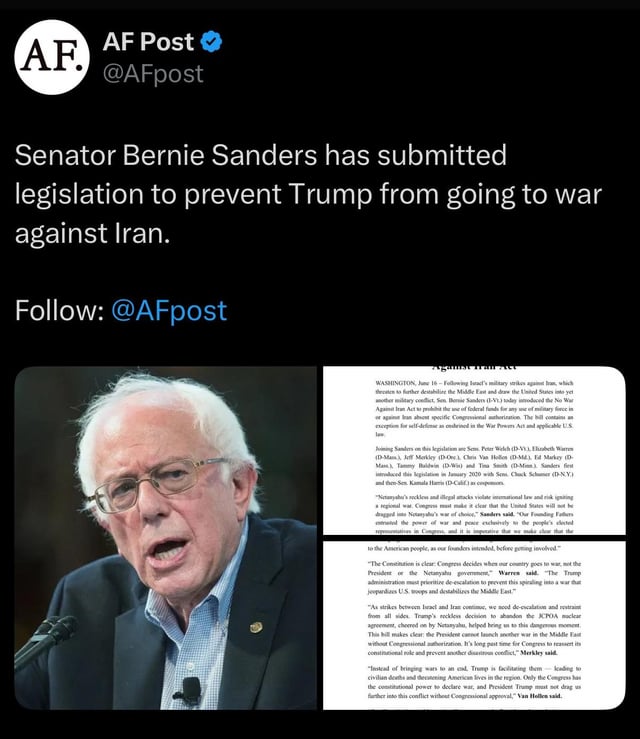Click the blue verified checkmark badge
Viewport: 640px width, 739px height.
click(211, 42)
